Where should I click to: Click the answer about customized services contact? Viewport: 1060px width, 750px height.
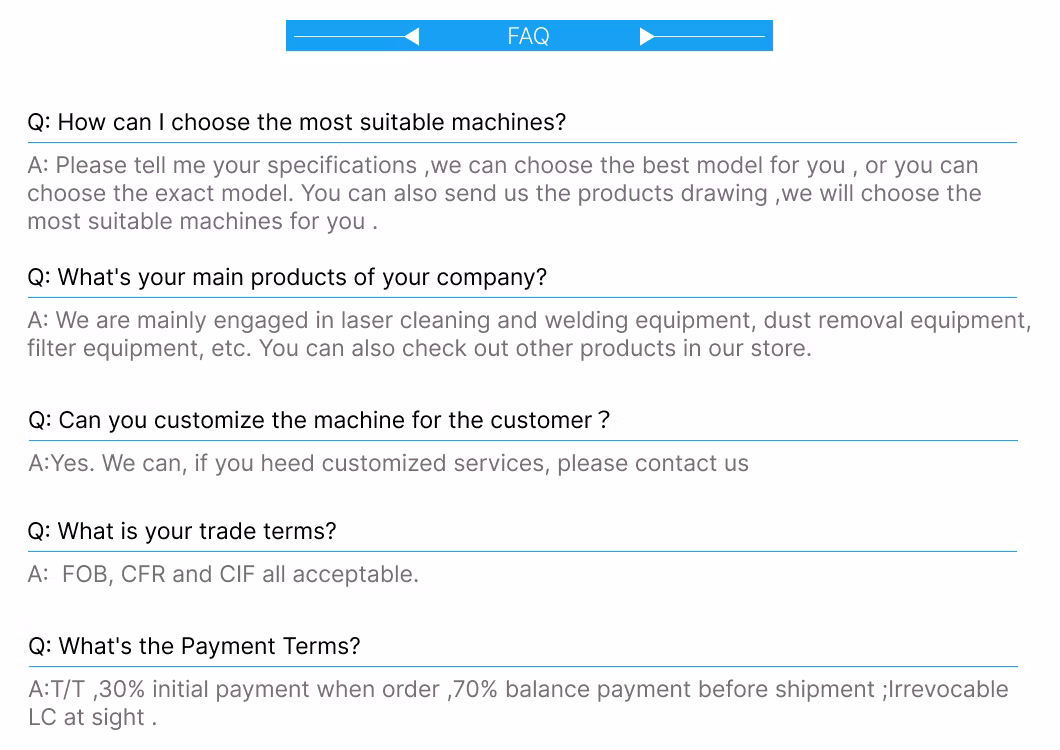[388, 464]
